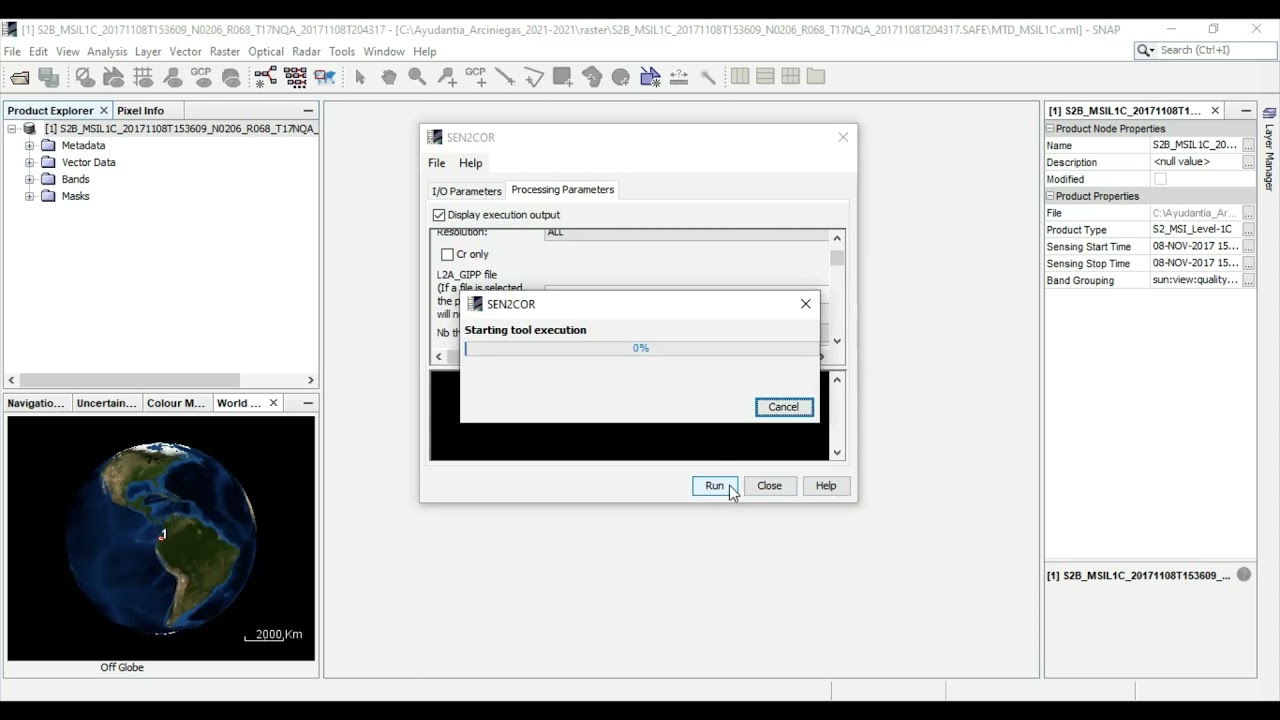Select the draw rectangle tool
This screenshot has height=720, width=1280.
point(563,77)
